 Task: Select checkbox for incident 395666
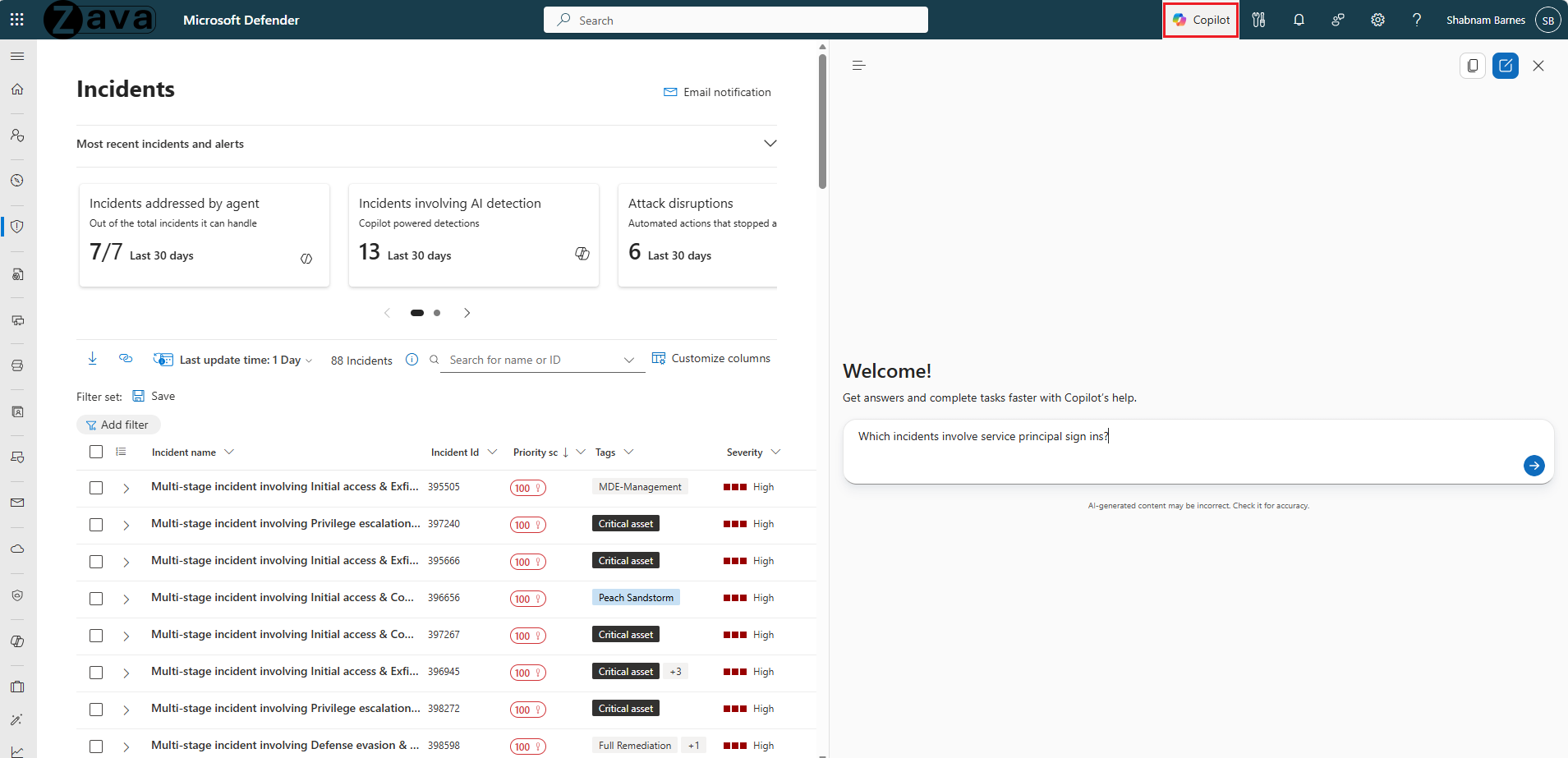pos(96,562)
